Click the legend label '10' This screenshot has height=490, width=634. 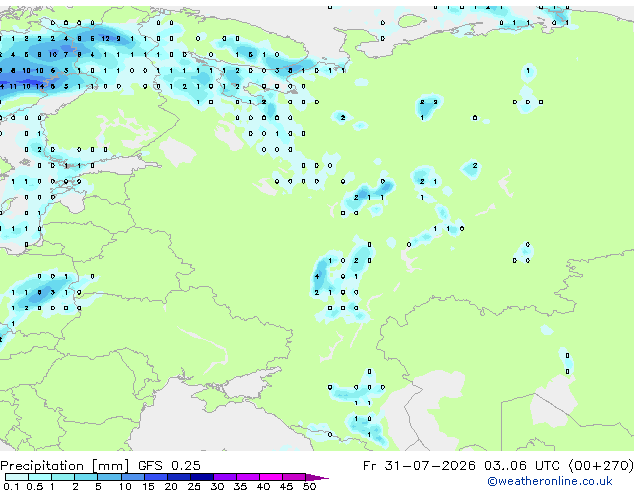click(125, 486)
